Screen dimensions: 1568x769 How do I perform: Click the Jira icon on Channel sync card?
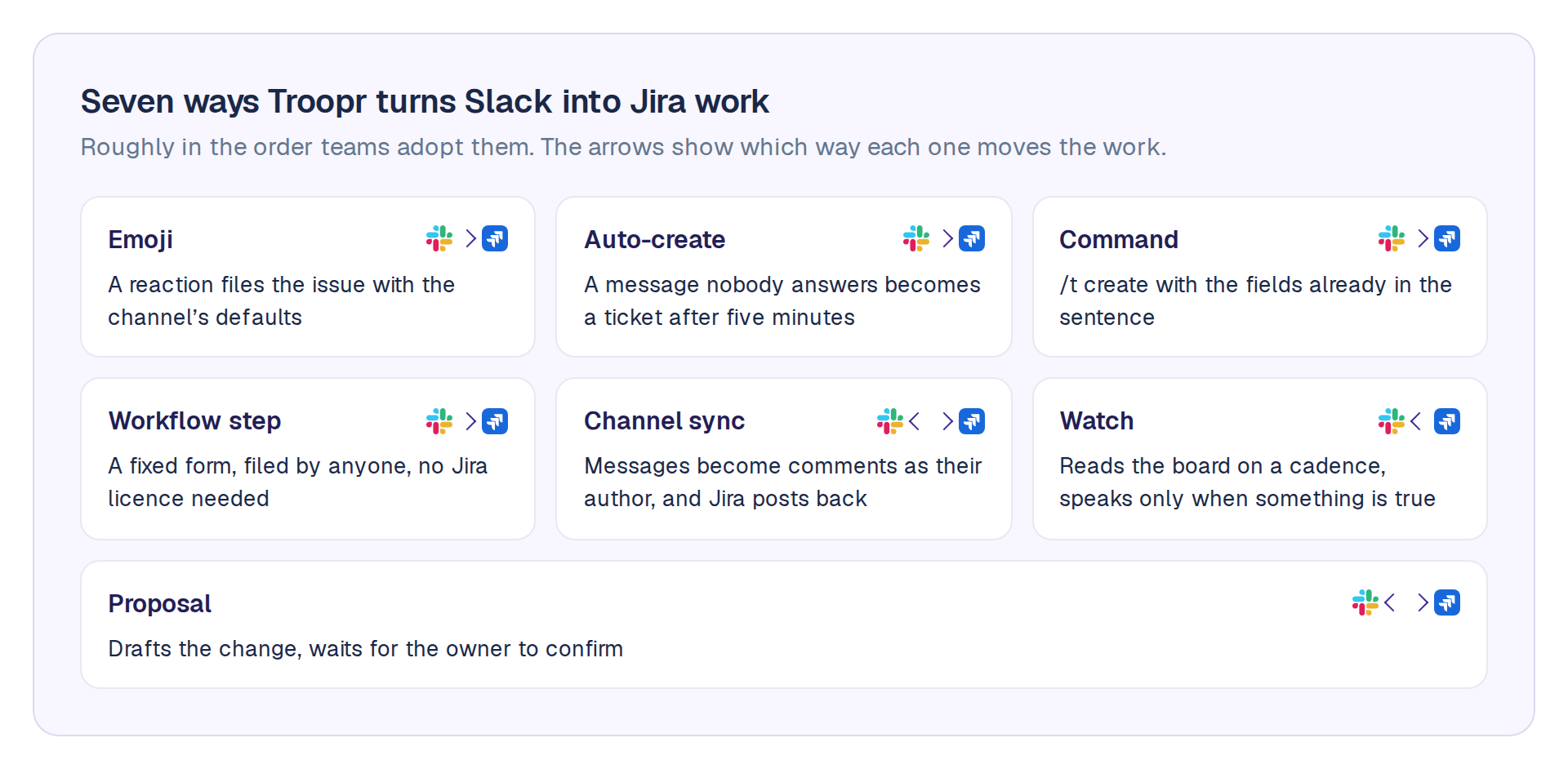(972, 421)
